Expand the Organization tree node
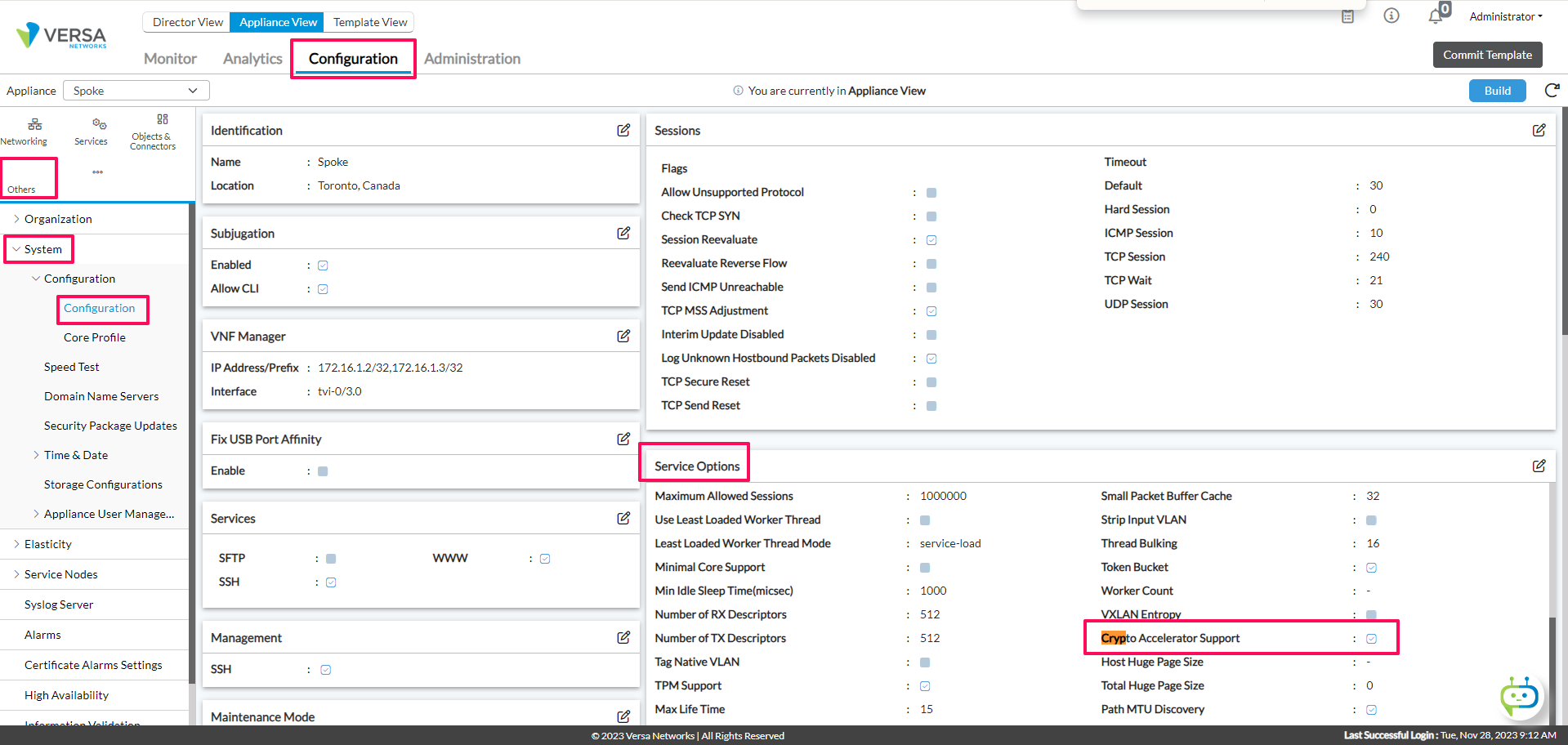 (x=16, y=219)
